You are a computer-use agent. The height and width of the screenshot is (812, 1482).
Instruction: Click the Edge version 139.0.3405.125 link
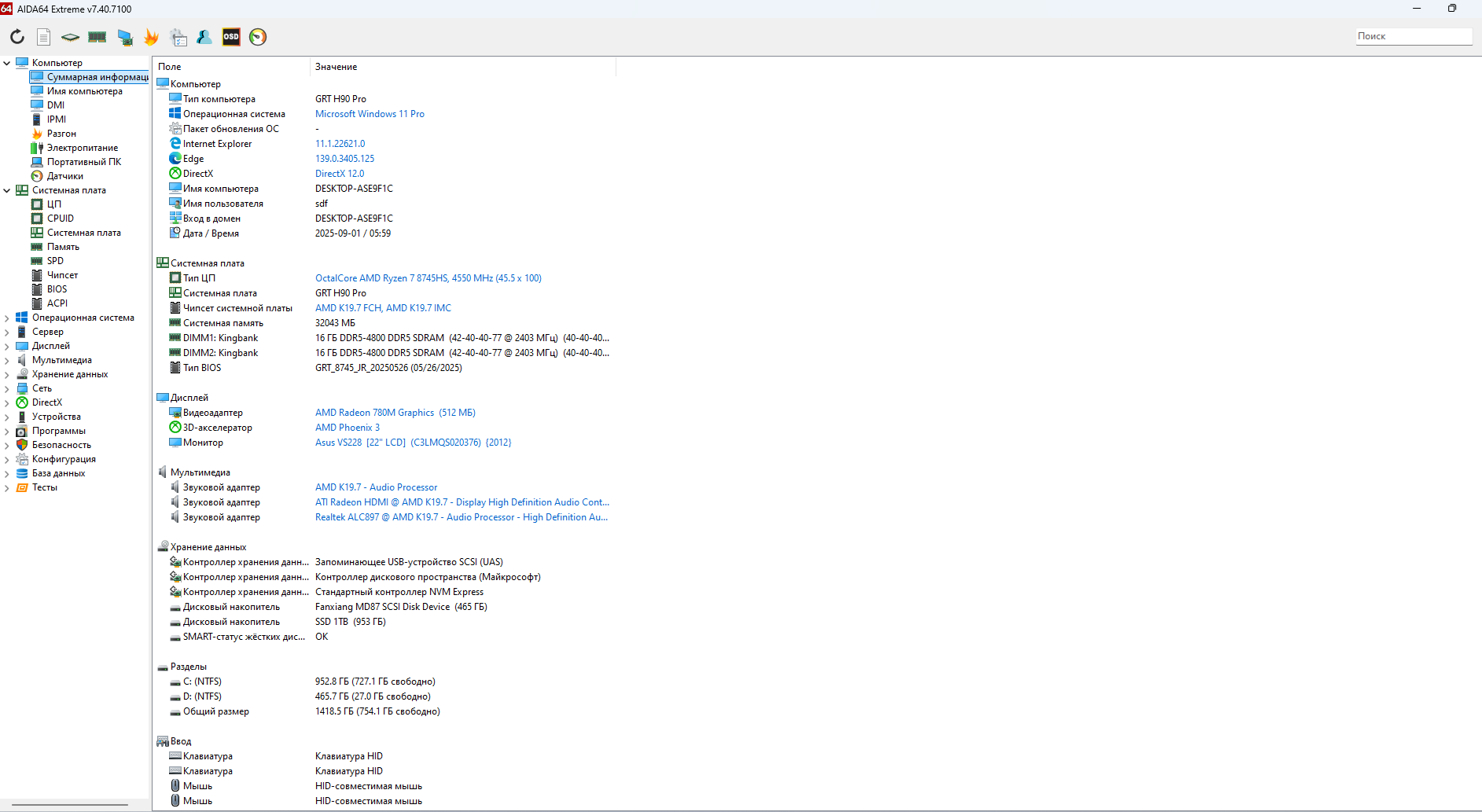point(345,159)
